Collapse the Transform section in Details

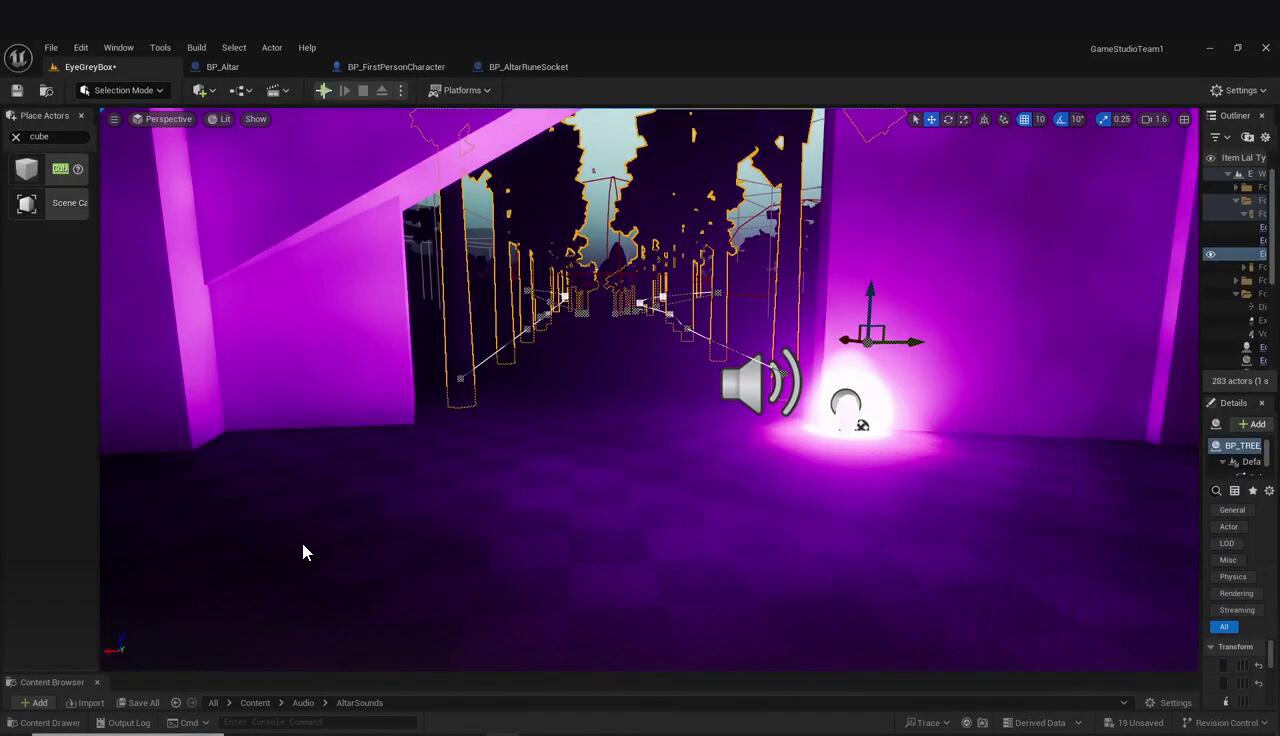pos(1211,647)
